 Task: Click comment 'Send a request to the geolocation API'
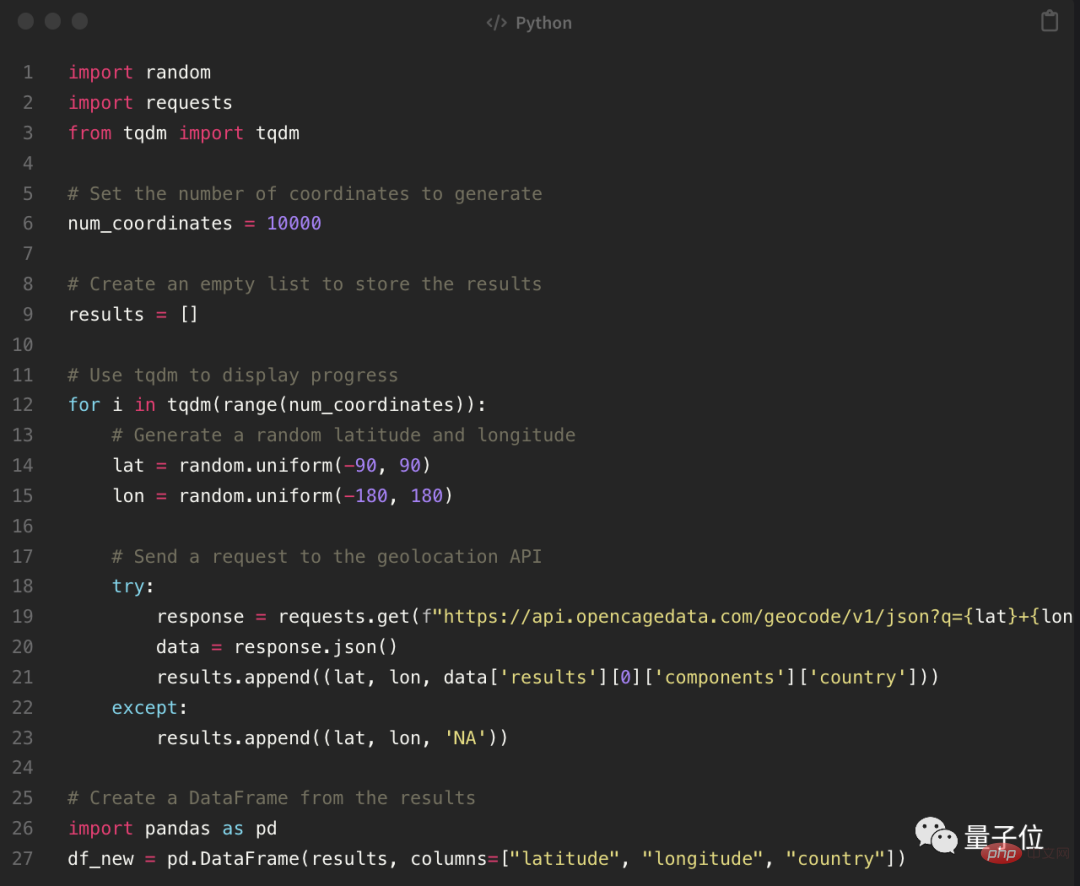326,556
